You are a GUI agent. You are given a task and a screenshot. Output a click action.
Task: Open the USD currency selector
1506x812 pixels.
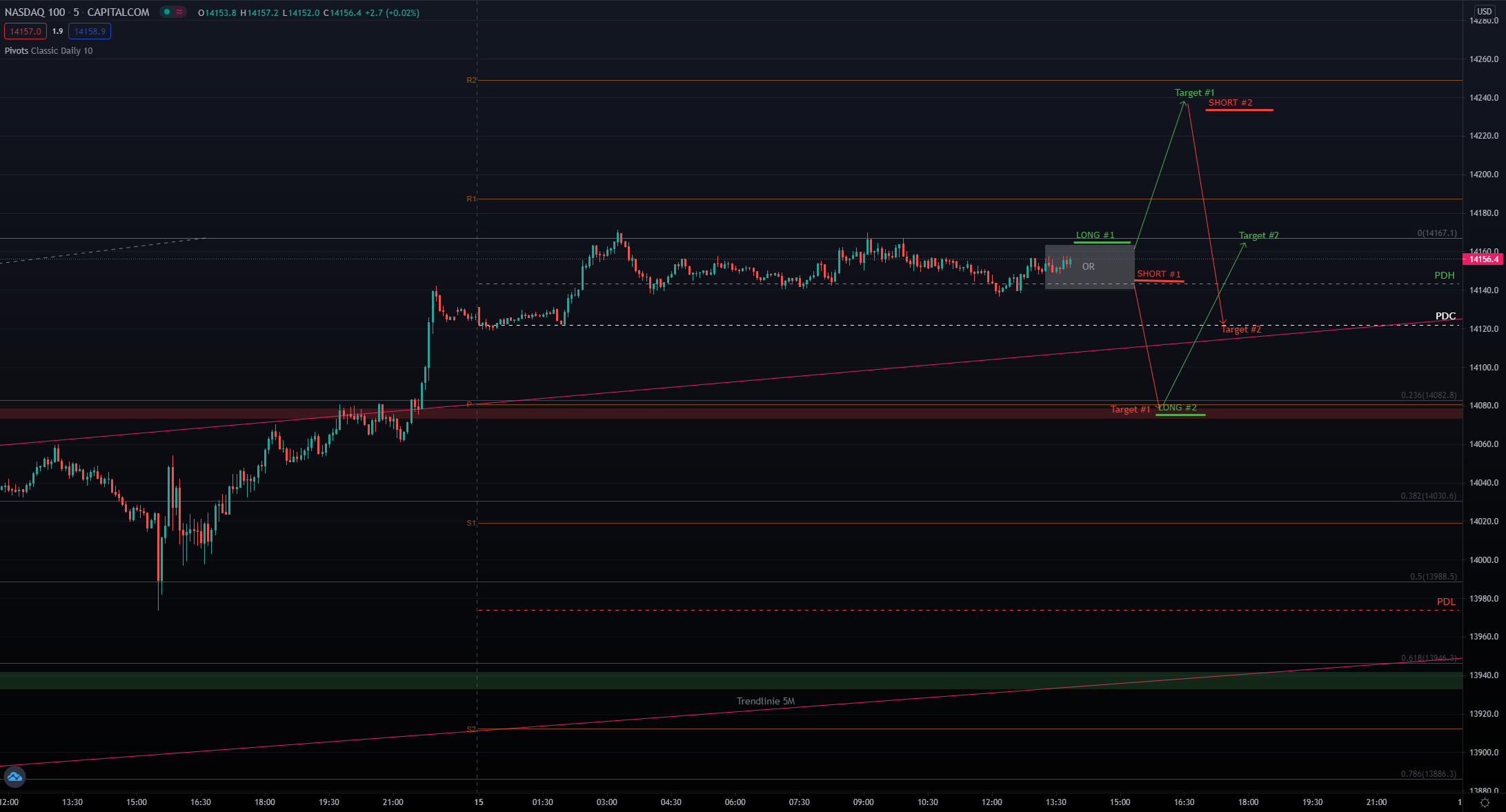[1484, 11]
